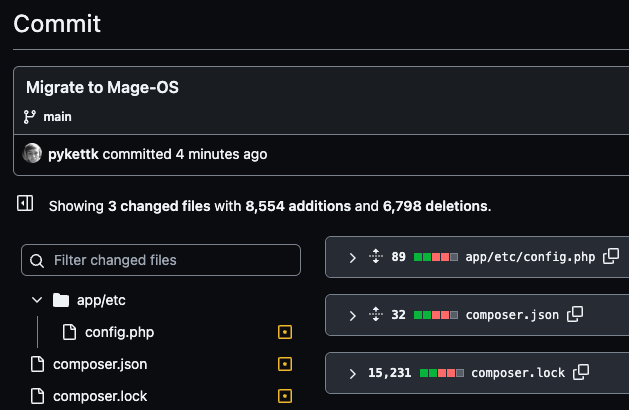Click the app/etc folder icon

pyautogui.click(x=61, y=300)
